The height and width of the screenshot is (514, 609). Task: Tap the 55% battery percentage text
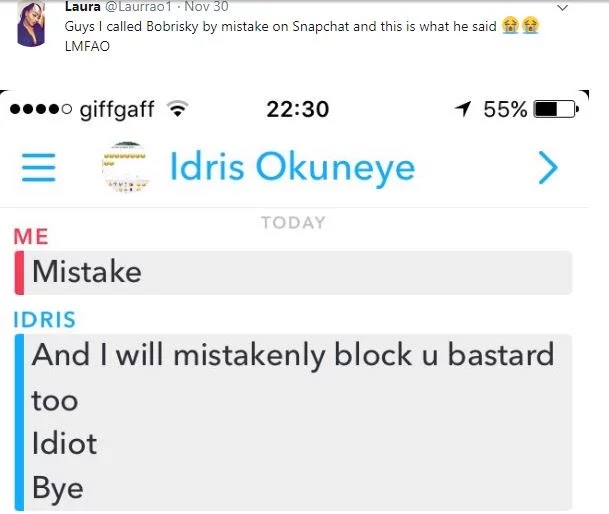(x=505, y=109)
